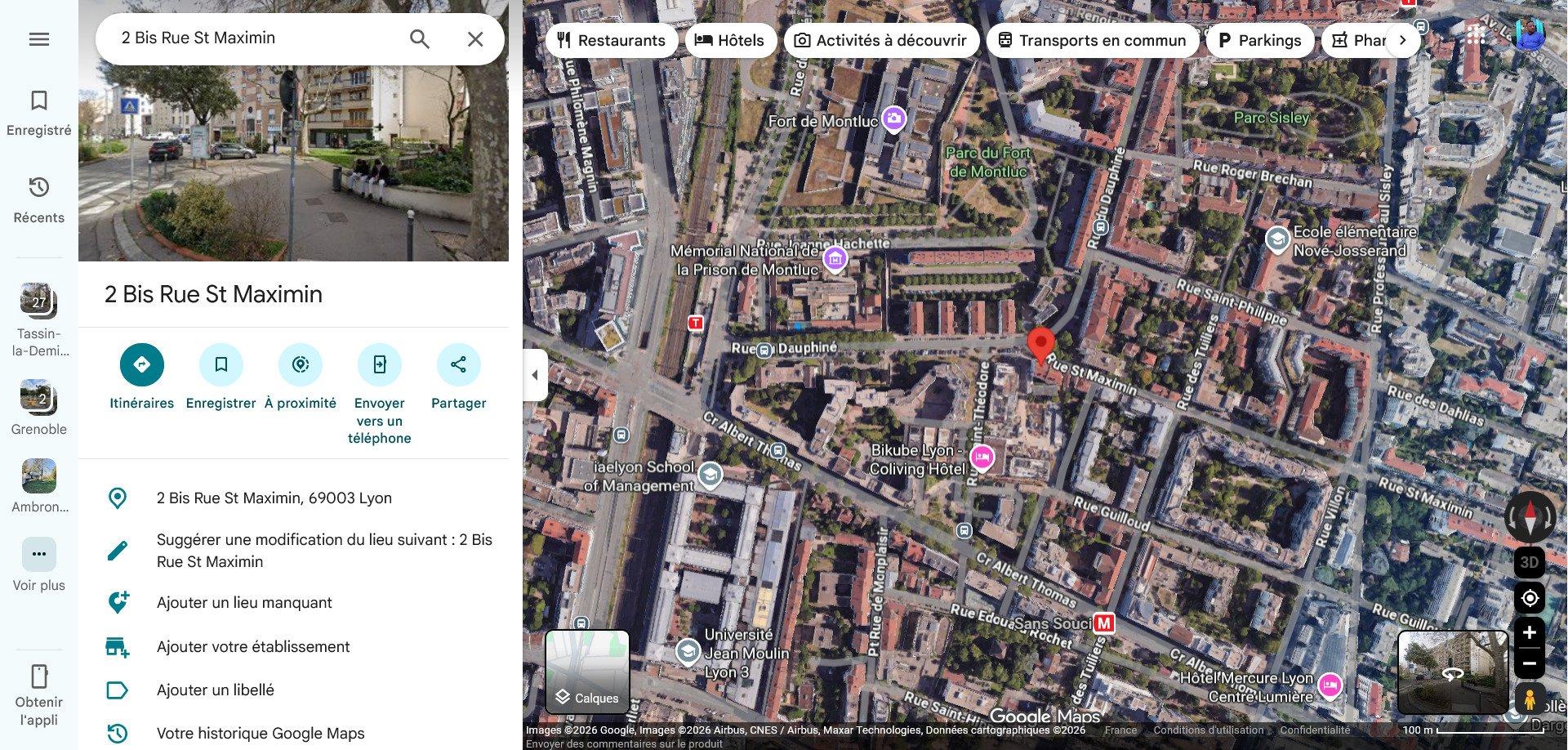
Task: Click the Fort de Montluc marker
Action: [x=893, y=119]
